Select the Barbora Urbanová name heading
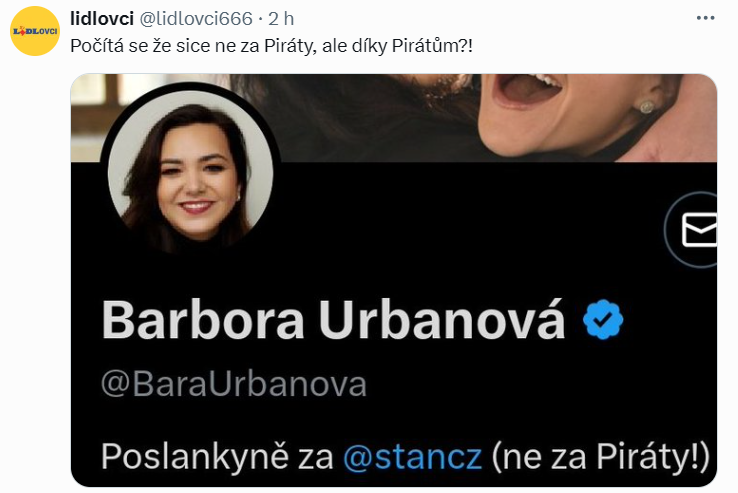This screenshot has height=493, width=738. pos(333,319)
